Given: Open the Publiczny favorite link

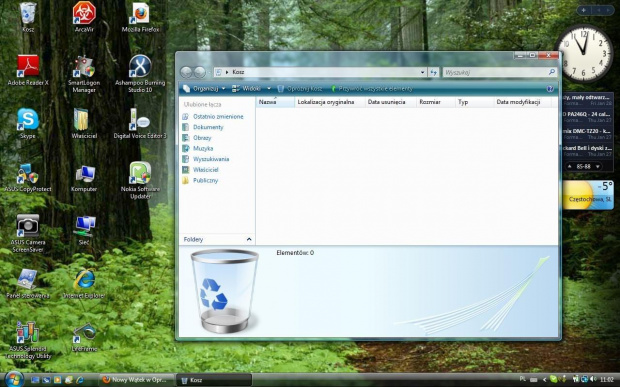Looking at the screenshot, I should [200, 181].
